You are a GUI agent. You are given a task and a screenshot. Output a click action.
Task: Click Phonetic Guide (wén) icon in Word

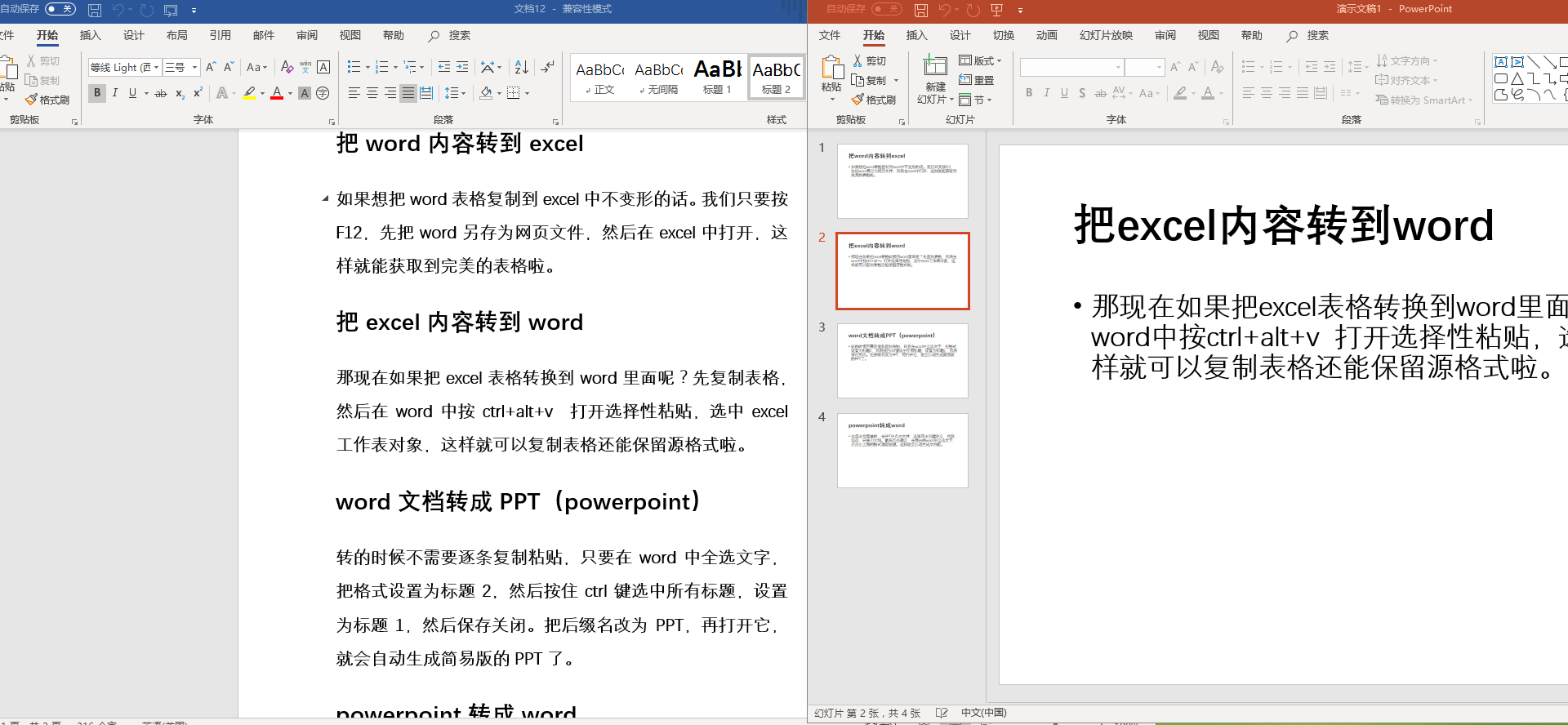click(305, 67)
